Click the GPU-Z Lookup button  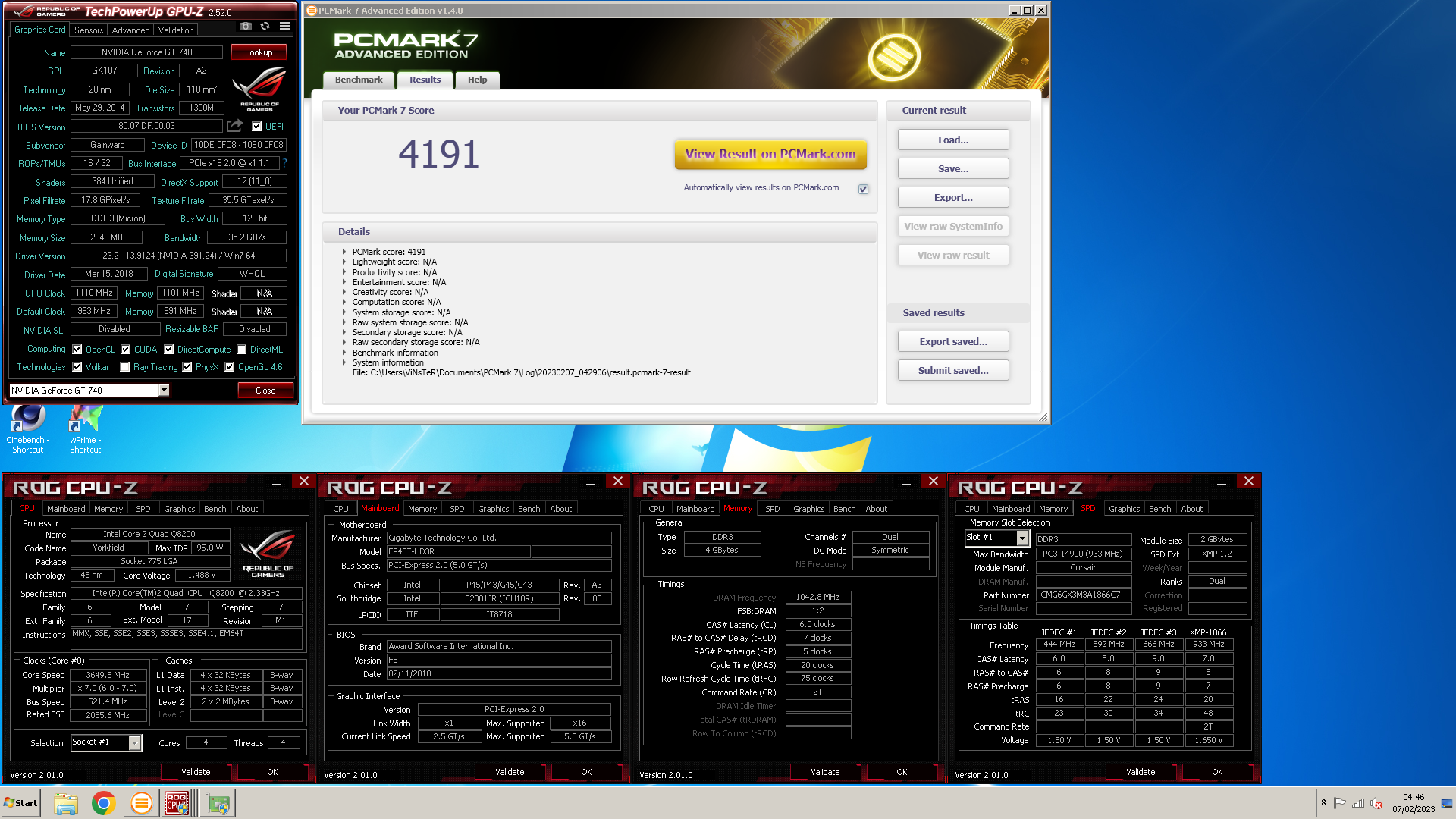(259, 52)
